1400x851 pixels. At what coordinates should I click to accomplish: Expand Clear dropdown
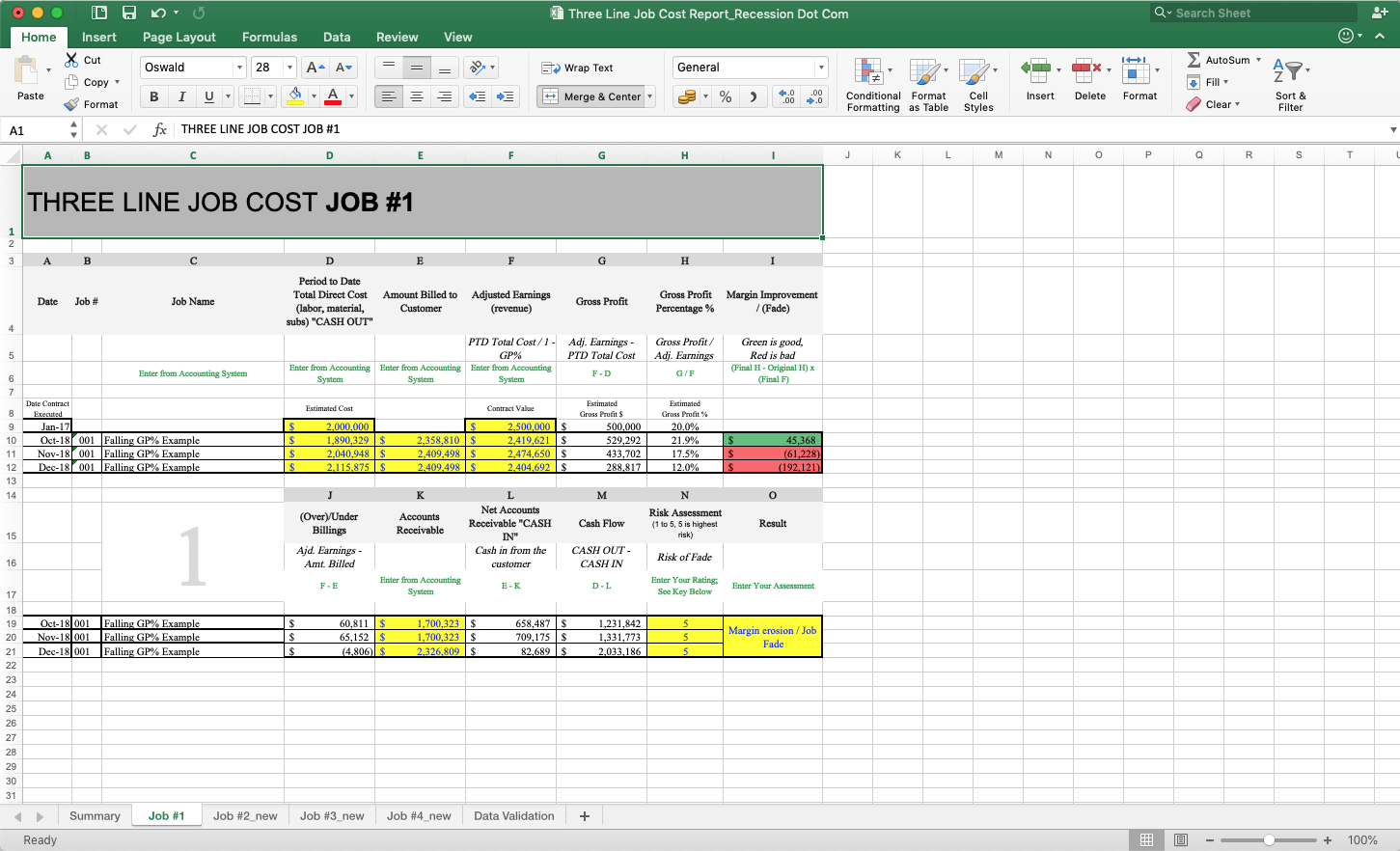point(1237,104)
